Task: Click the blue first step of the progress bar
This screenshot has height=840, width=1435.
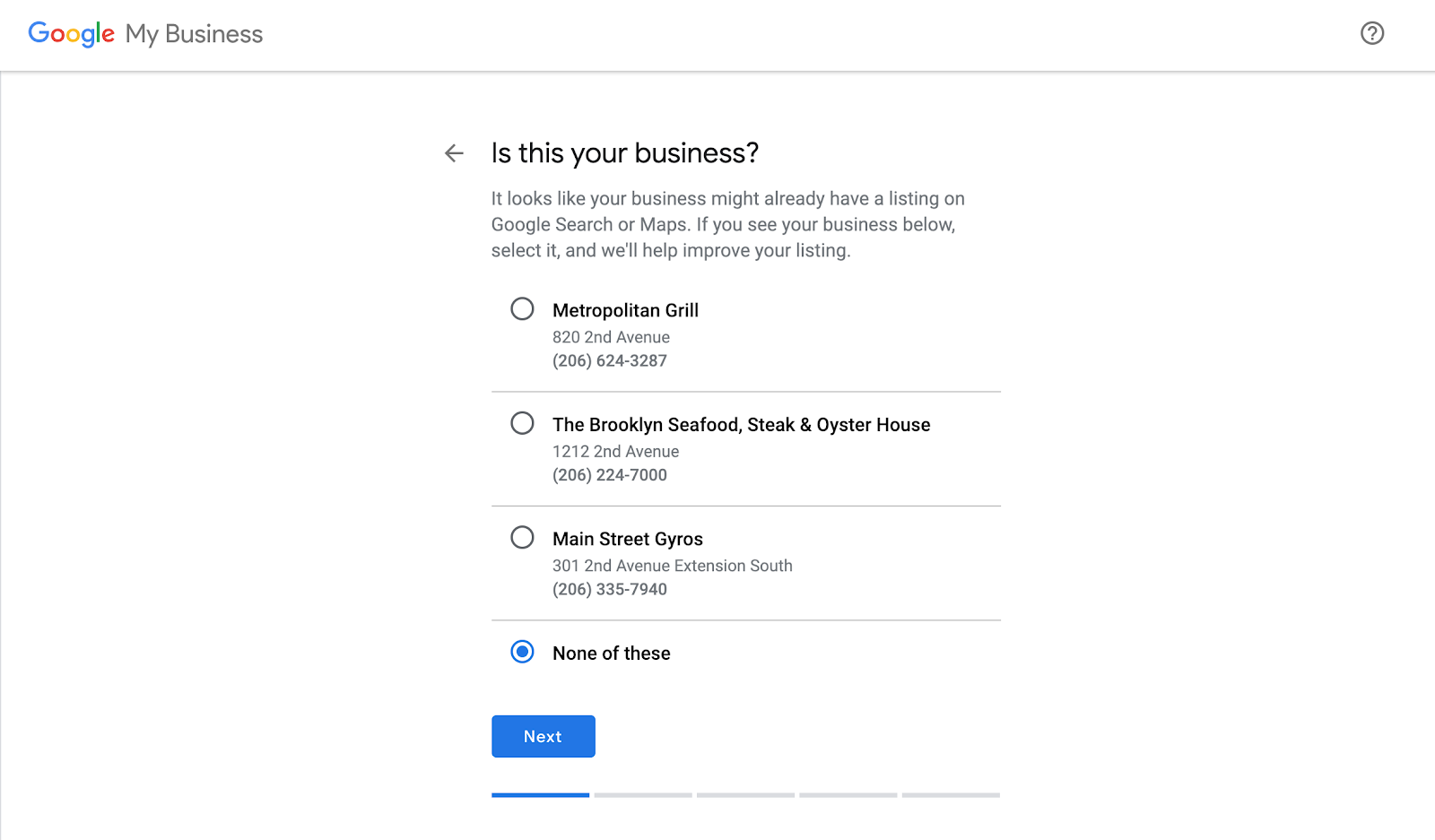Action: (x=541, y=795)
